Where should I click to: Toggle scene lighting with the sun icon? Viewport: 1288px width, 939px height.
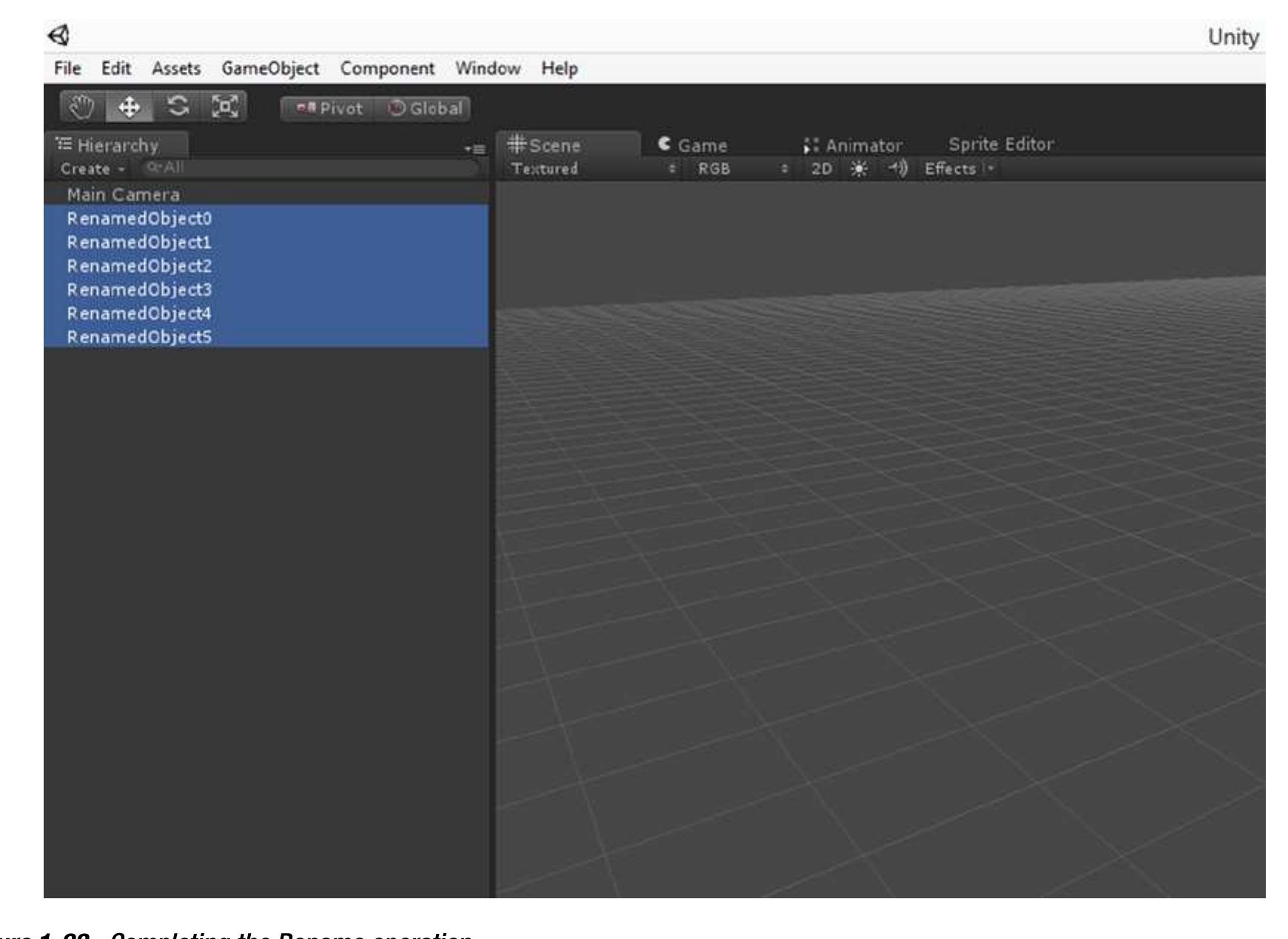(859, 169)
